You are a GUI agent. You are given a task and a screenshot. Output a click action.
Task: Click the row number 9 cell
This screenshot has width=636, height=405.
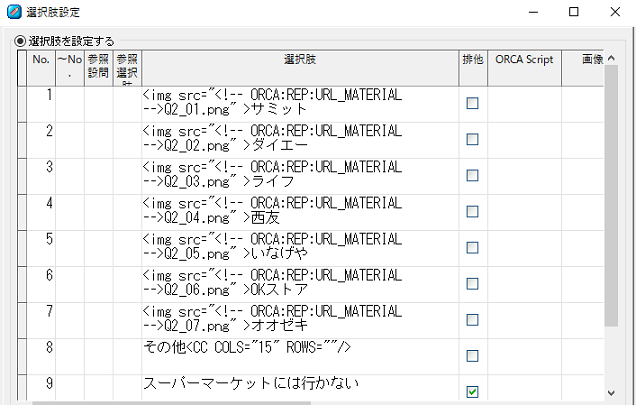41,388
